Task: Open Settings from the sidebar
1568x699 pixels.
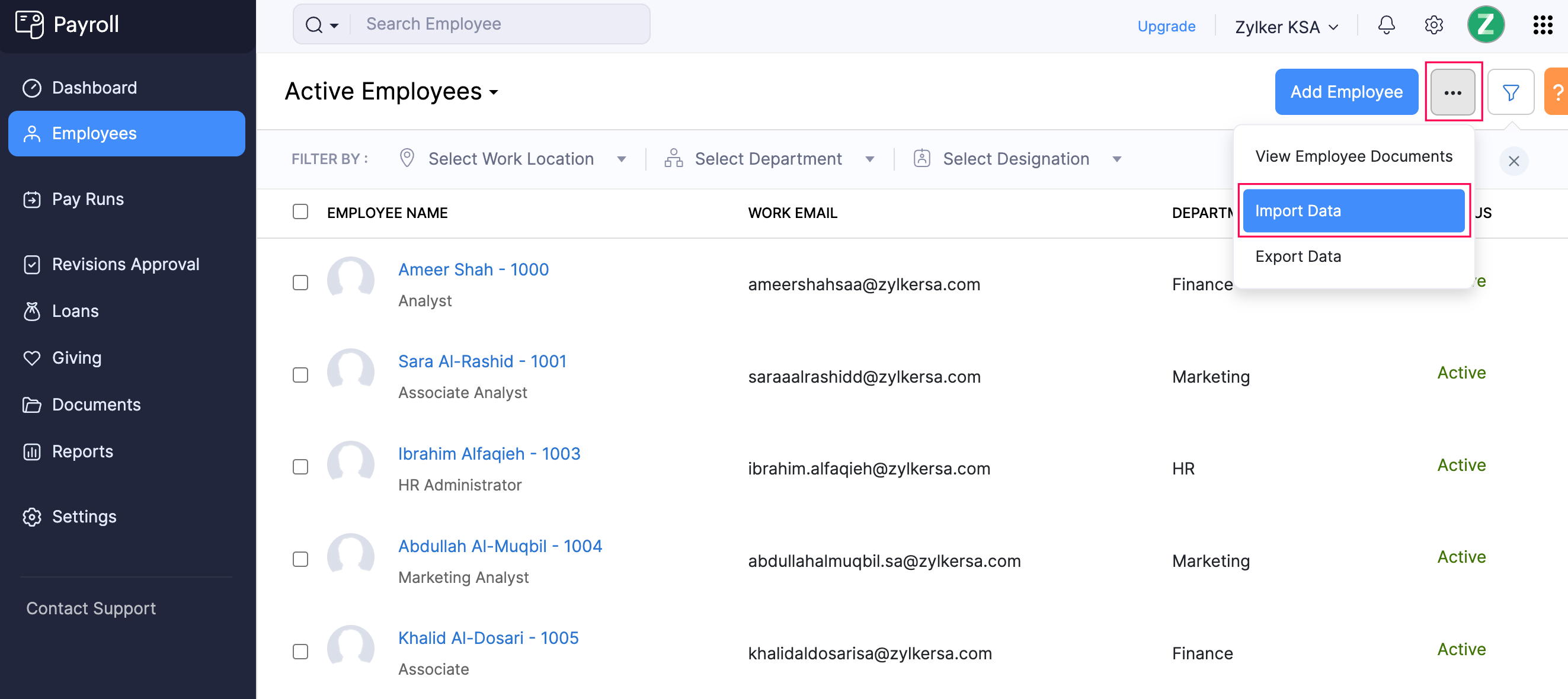Action: pyautogui.click(x=127, y=517)
